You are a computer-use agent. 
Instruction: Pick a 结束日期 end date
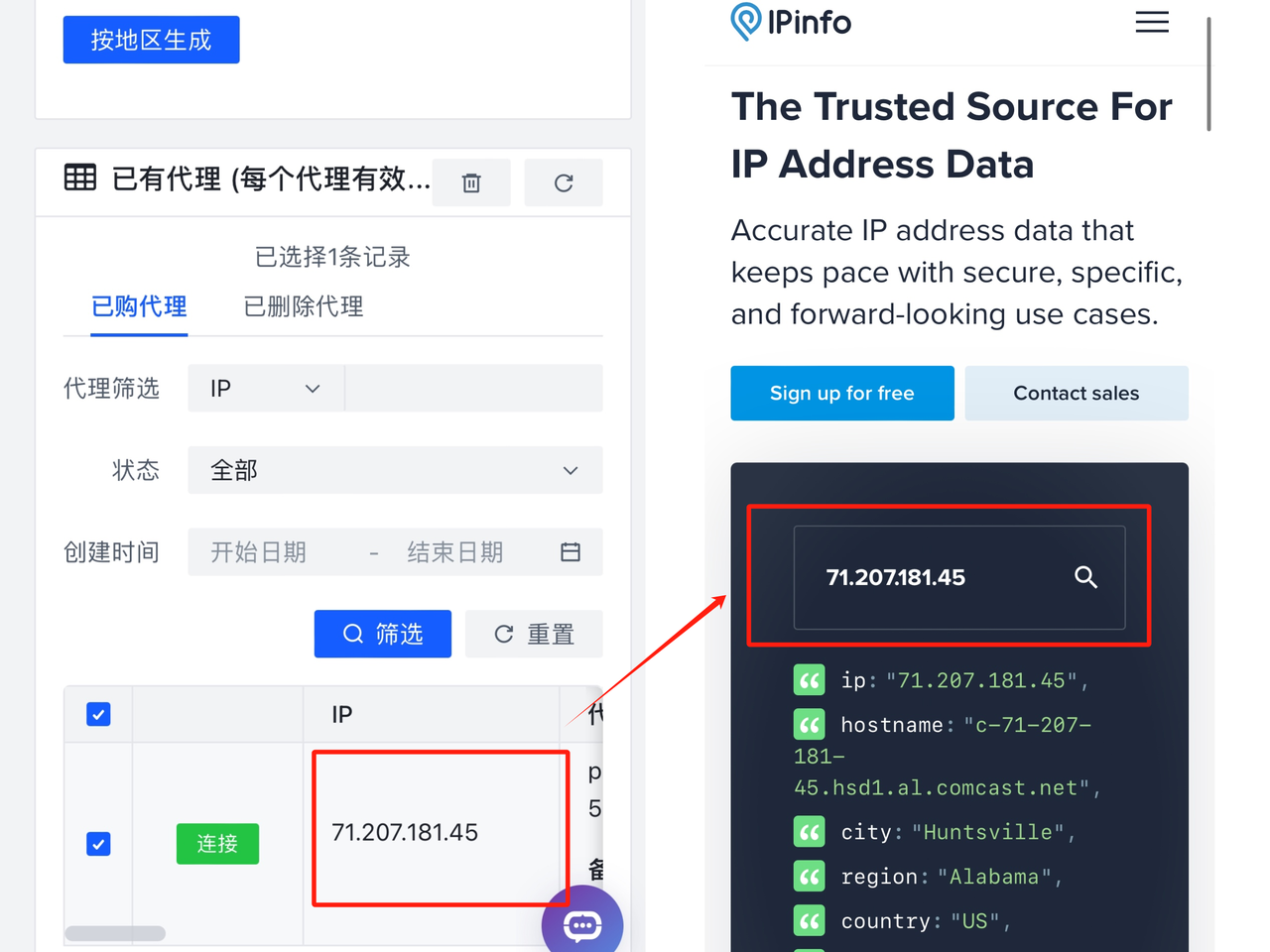[x=455, y=552]
